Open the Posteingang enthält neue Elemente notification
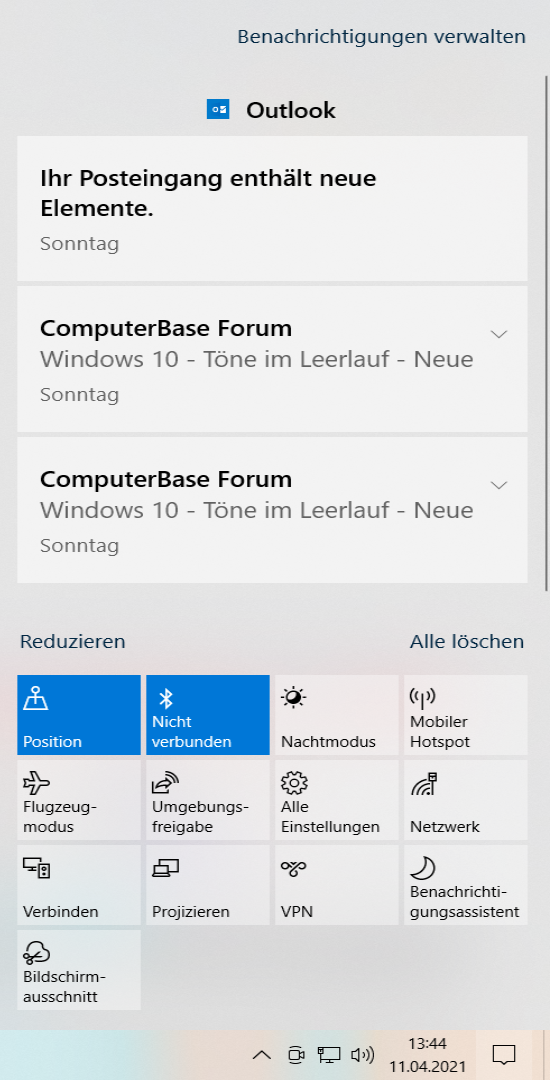Image resolution: width=550 pixels, height=1080 pixels. point(272,209)
